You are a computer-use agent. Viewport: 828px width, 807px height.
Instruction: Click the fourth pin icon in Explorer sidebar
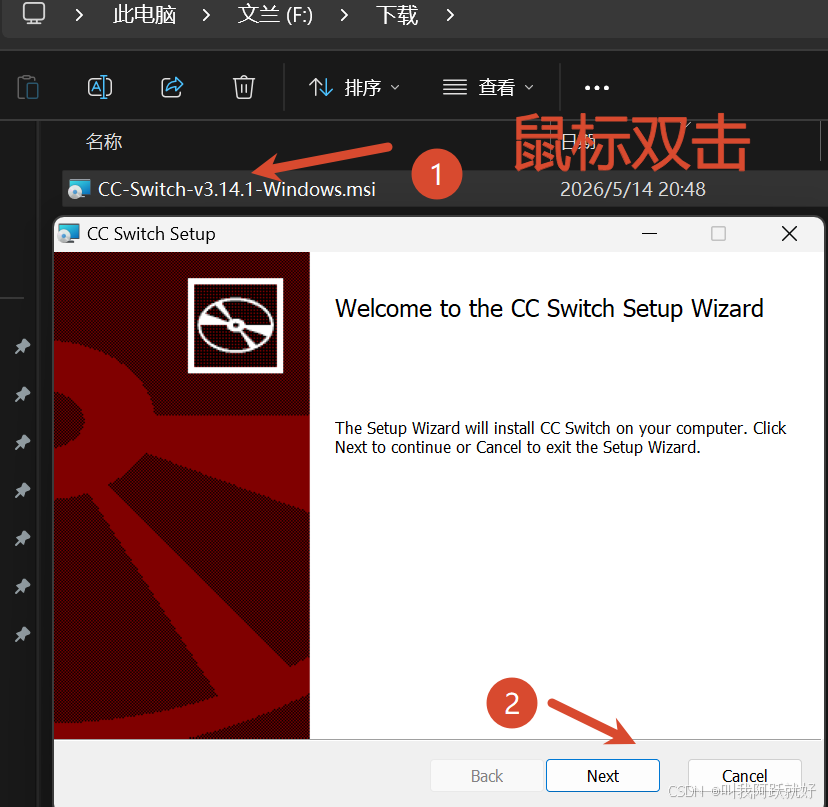22,491
